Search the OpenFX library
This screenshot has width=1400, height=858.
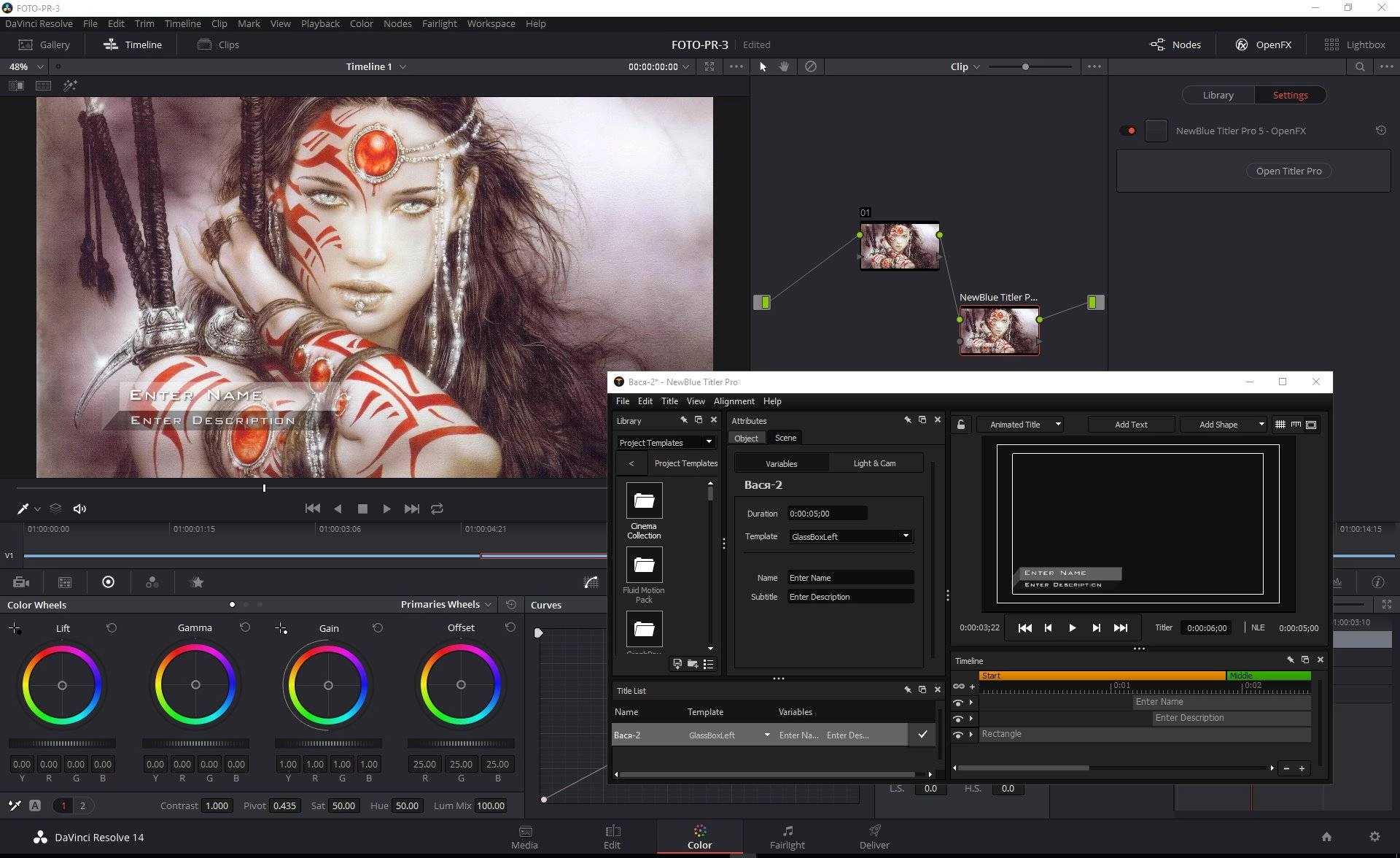coord(1360,66)
